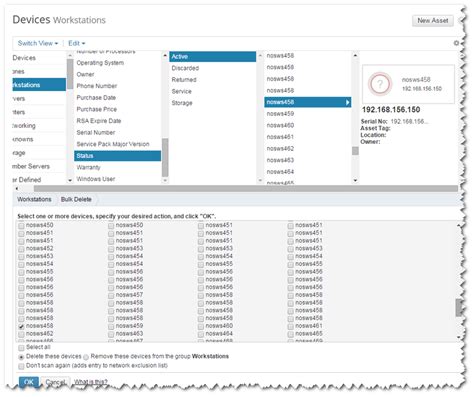Click the Cancel button
474x397 pixels.
click(55, 382)
